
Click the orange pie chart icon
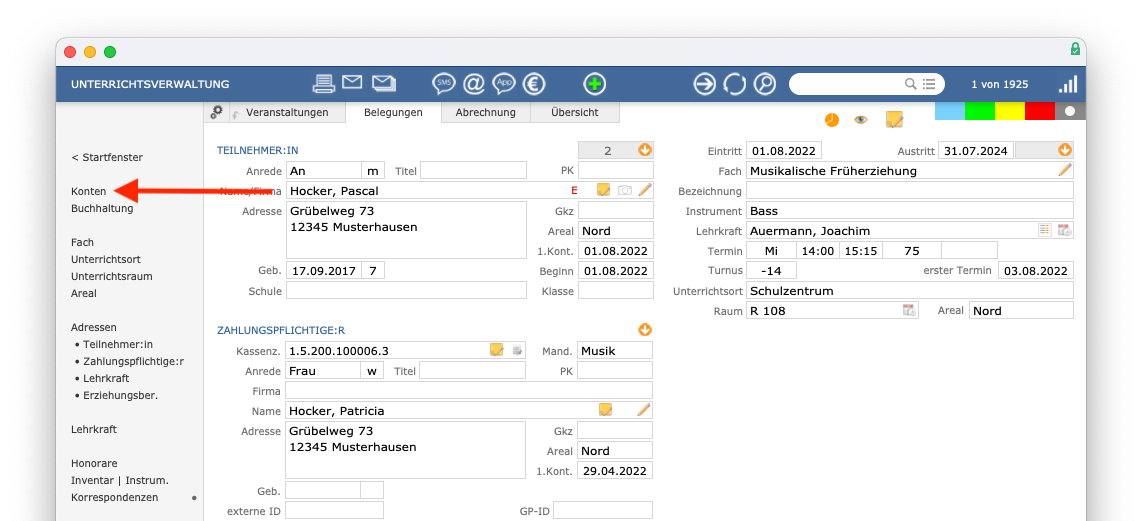click(x=832, y=120)
